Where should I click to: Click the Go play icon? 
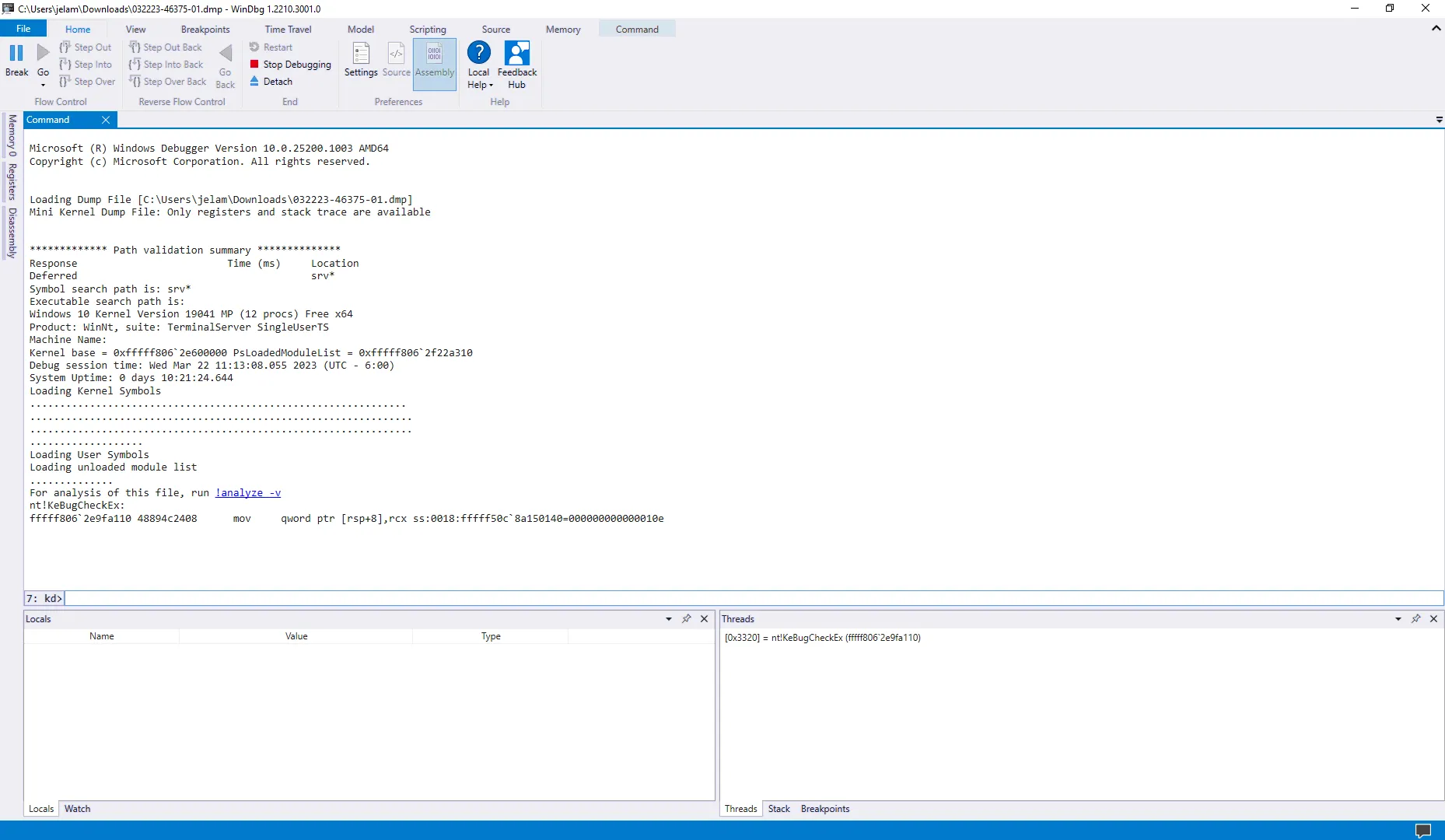click(x=43, y=54)
